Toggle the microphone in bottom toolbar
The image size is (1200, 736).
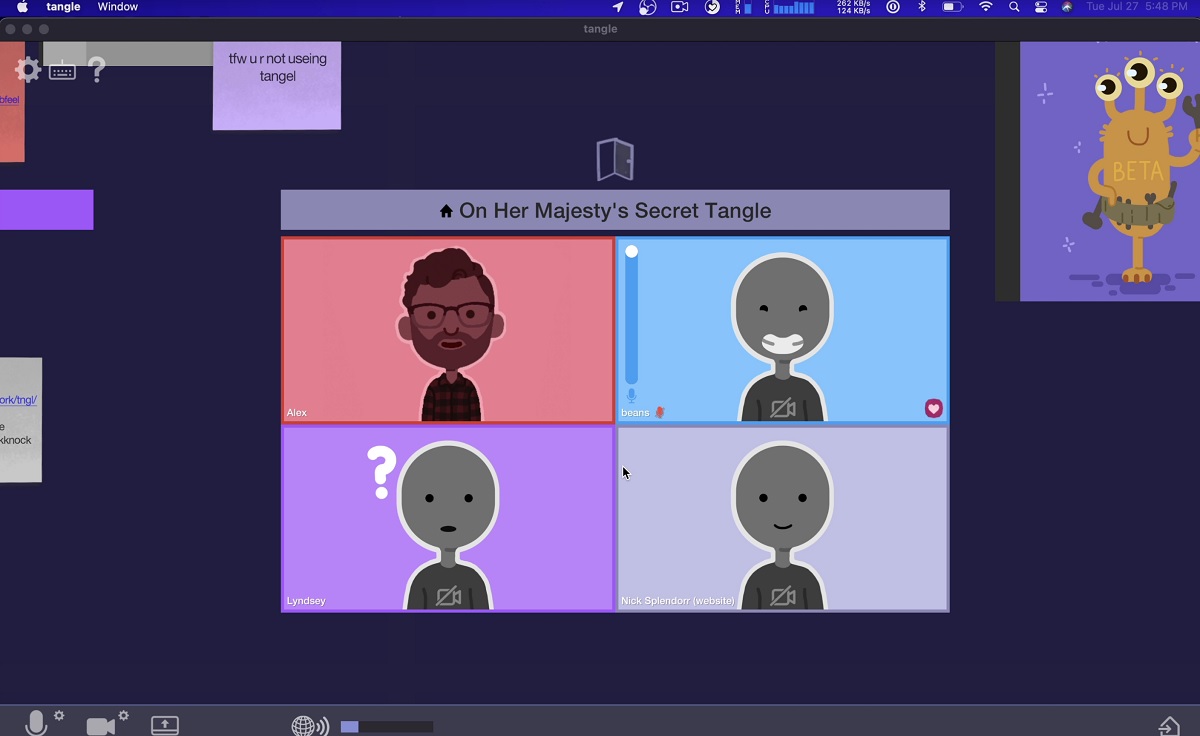pyautogui.click(x=37, y=724)
